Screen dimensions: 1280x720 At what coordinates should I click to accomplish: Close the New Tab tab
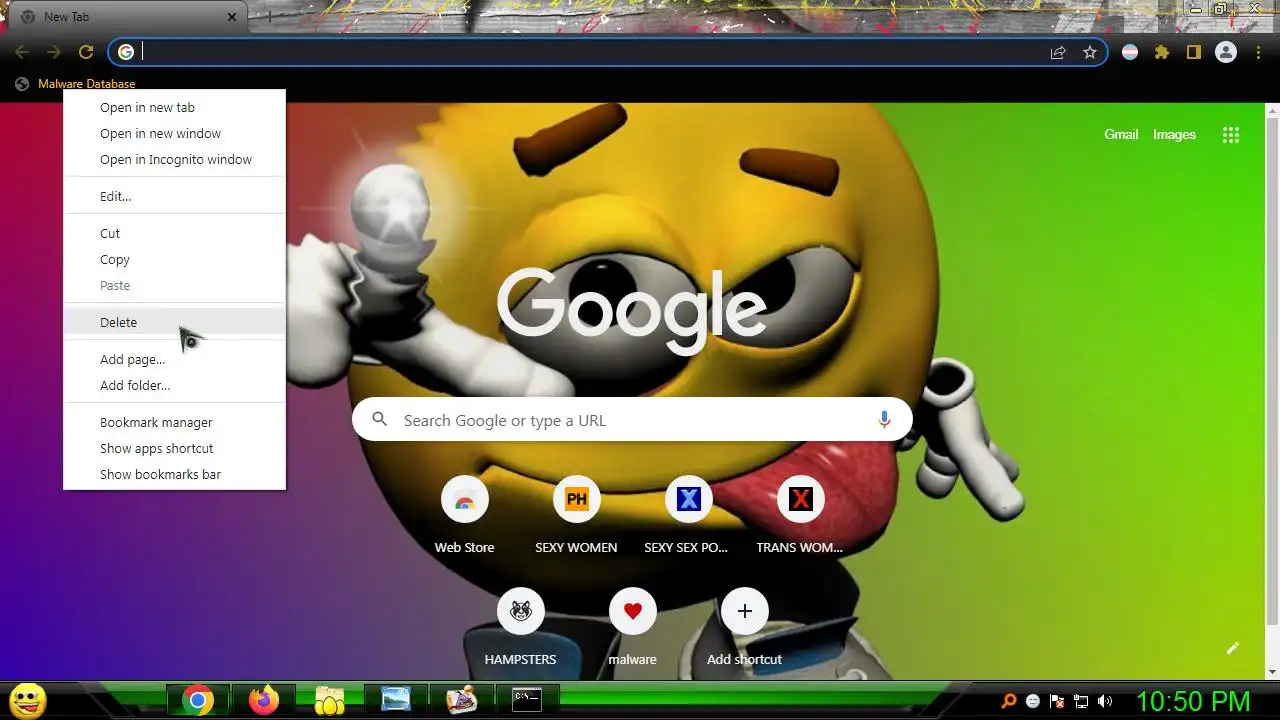pos(232,17)
